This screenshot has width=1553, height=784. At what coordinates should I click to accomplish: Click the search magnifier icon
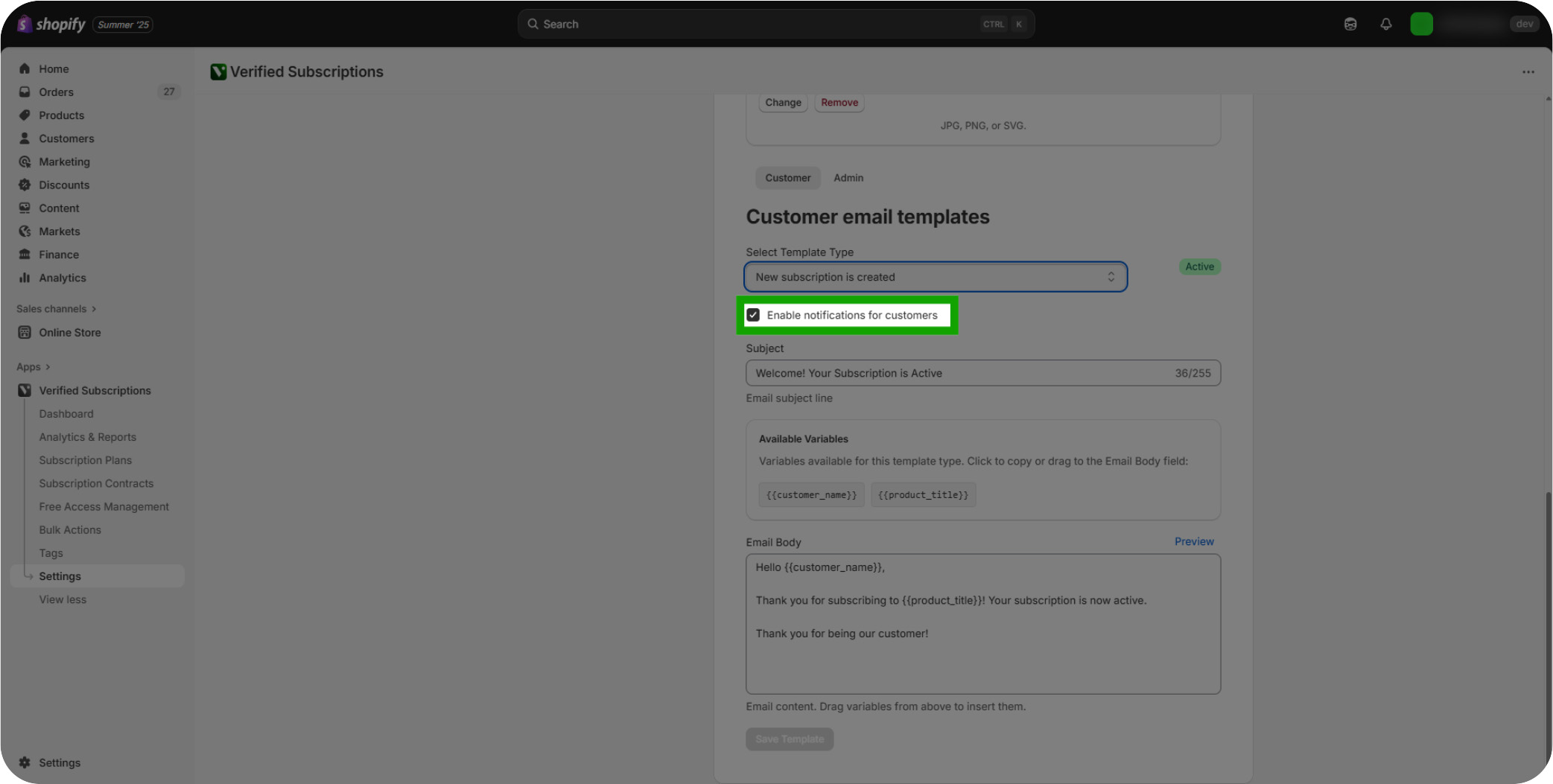pyautogui.click(x=533, y=24)
